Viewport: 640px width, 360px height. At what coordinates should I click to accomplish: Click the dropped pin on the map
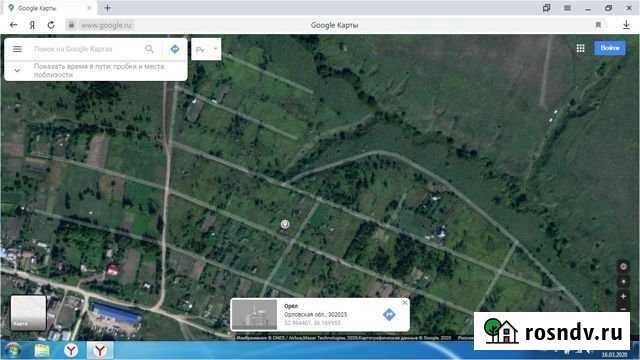[x=285, y=224]
